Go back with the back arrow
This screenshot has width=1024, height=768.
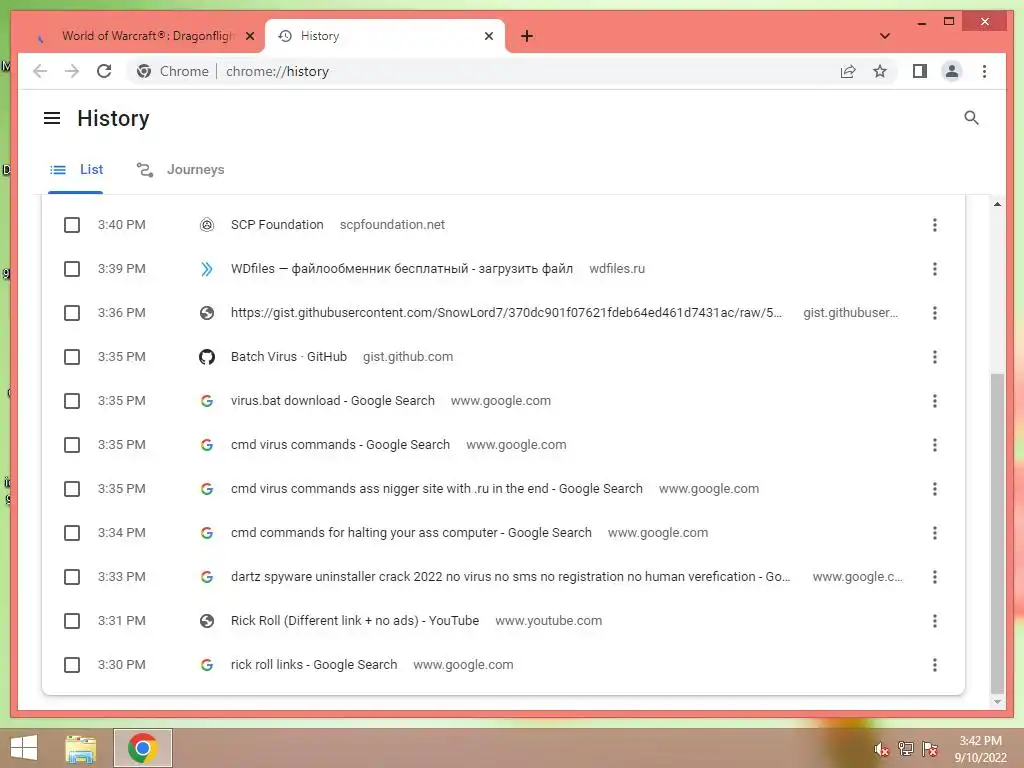tap(40, 71)
